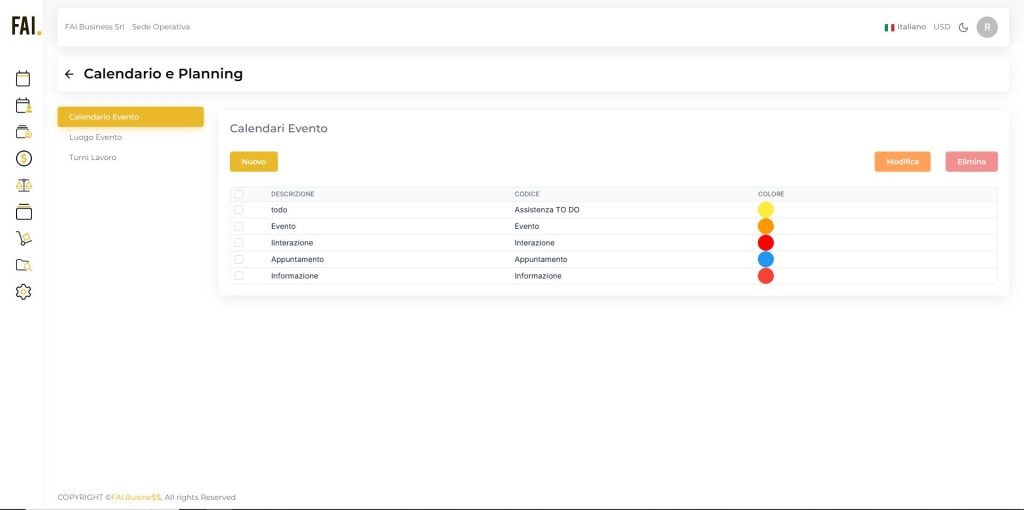Click the blue color swatch for Appuntamento
This screenshot has width=1024, height=510.
pyautogui.click(x=766, y=259)
